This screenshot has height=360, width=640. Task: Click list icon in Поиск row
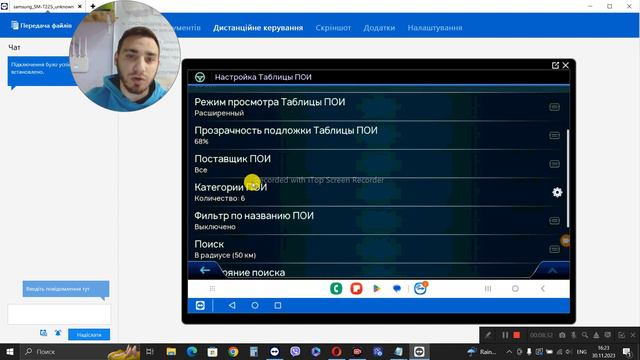point(554,249)
